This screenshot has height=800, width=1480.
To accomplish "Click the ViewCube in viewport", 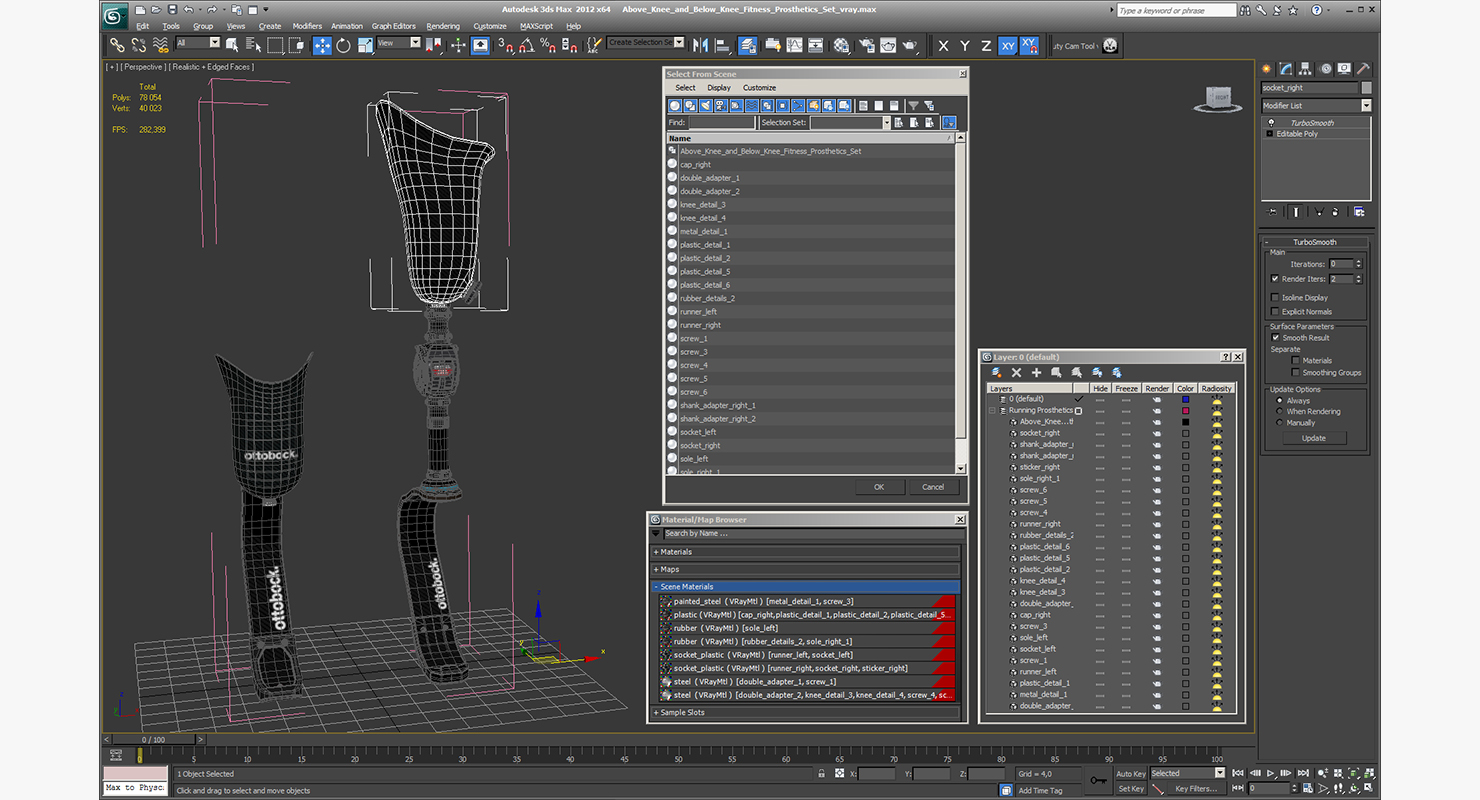I will click(1219, 98).
